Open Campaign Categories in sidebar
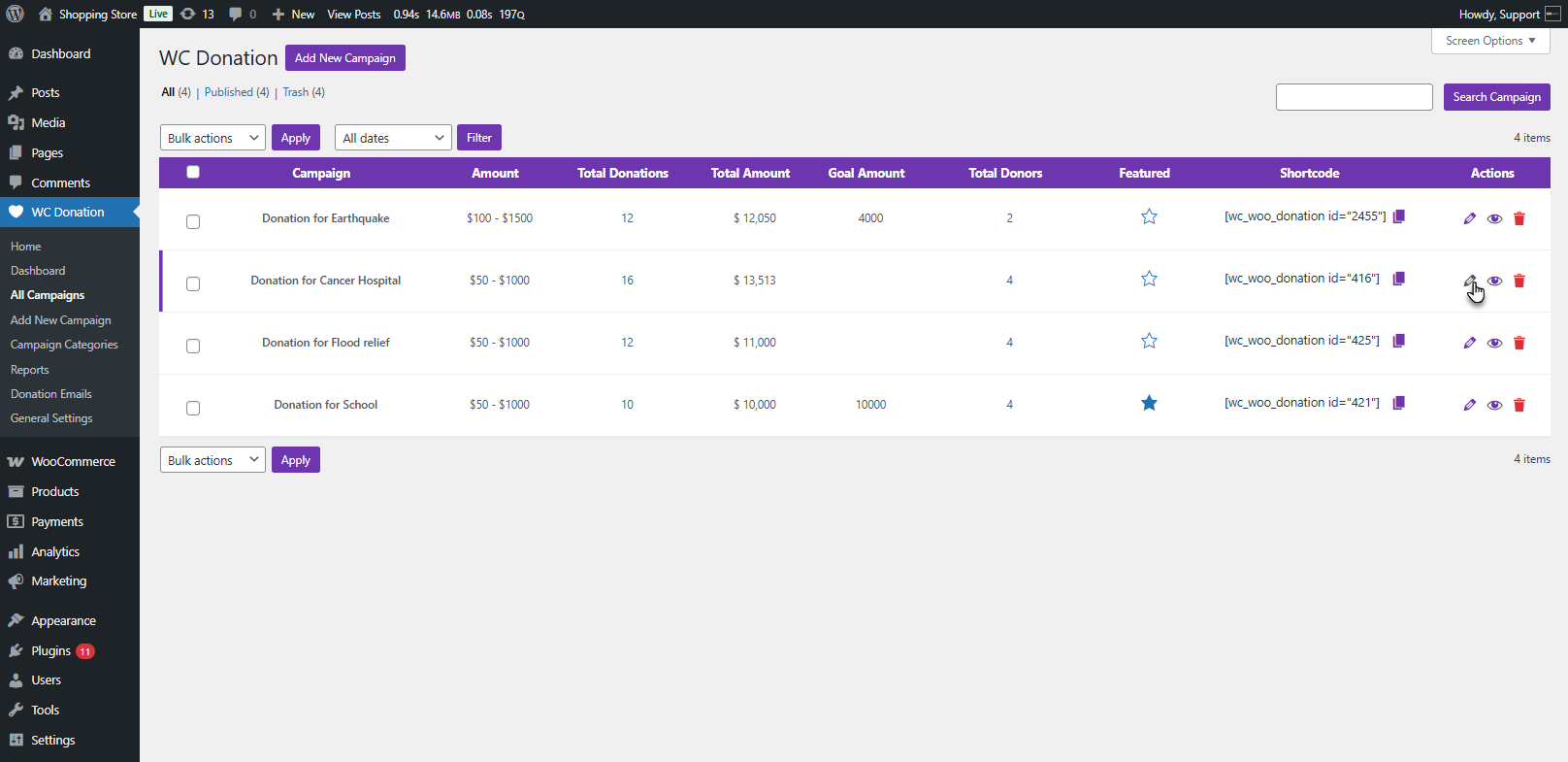The image size is (1568, 762). click(64, 345)
